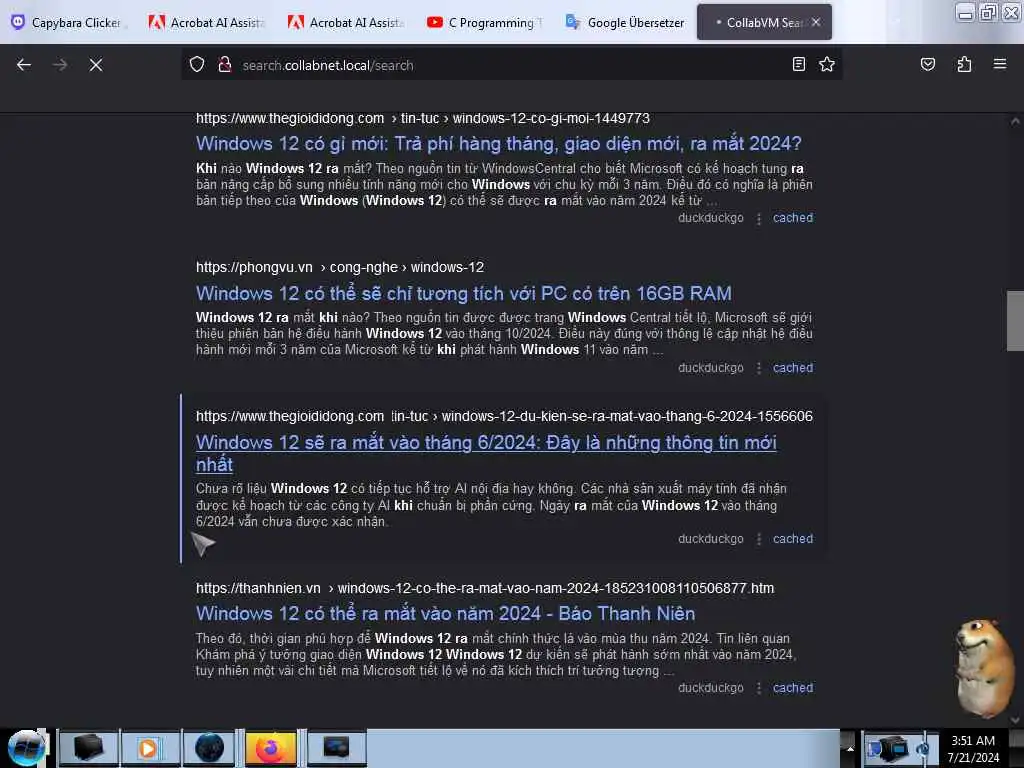Show site security lock information

[x=225, y=65]
